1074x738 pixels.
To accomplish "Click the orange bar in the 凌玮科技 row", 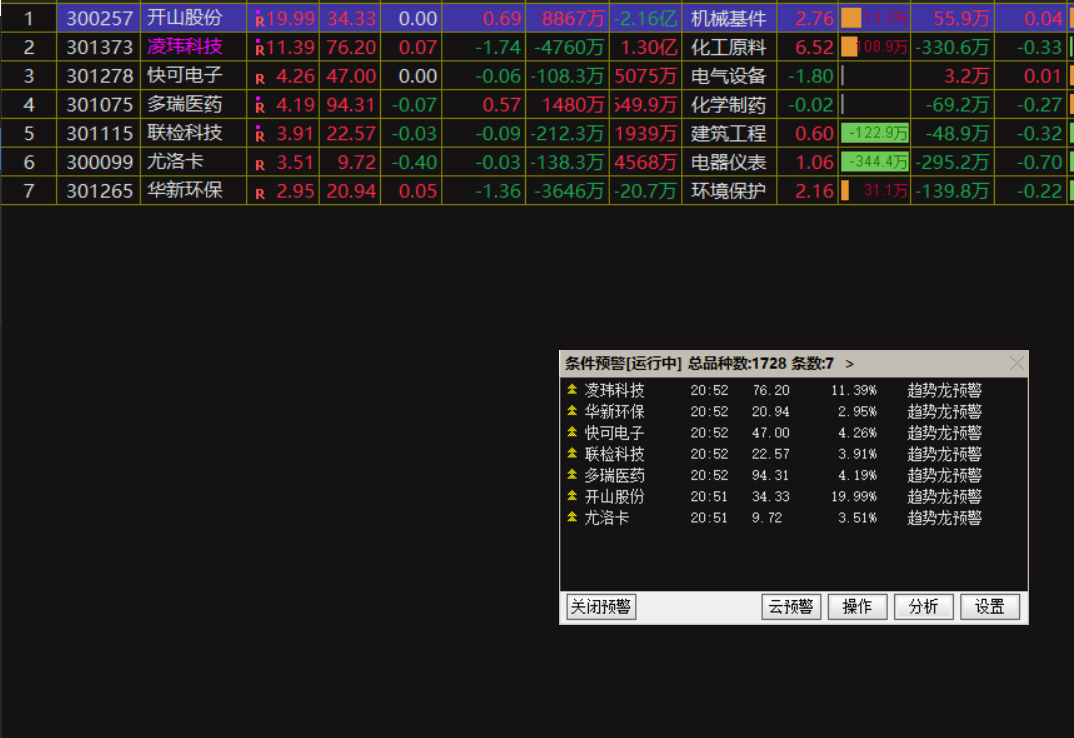I will [849, 47].
